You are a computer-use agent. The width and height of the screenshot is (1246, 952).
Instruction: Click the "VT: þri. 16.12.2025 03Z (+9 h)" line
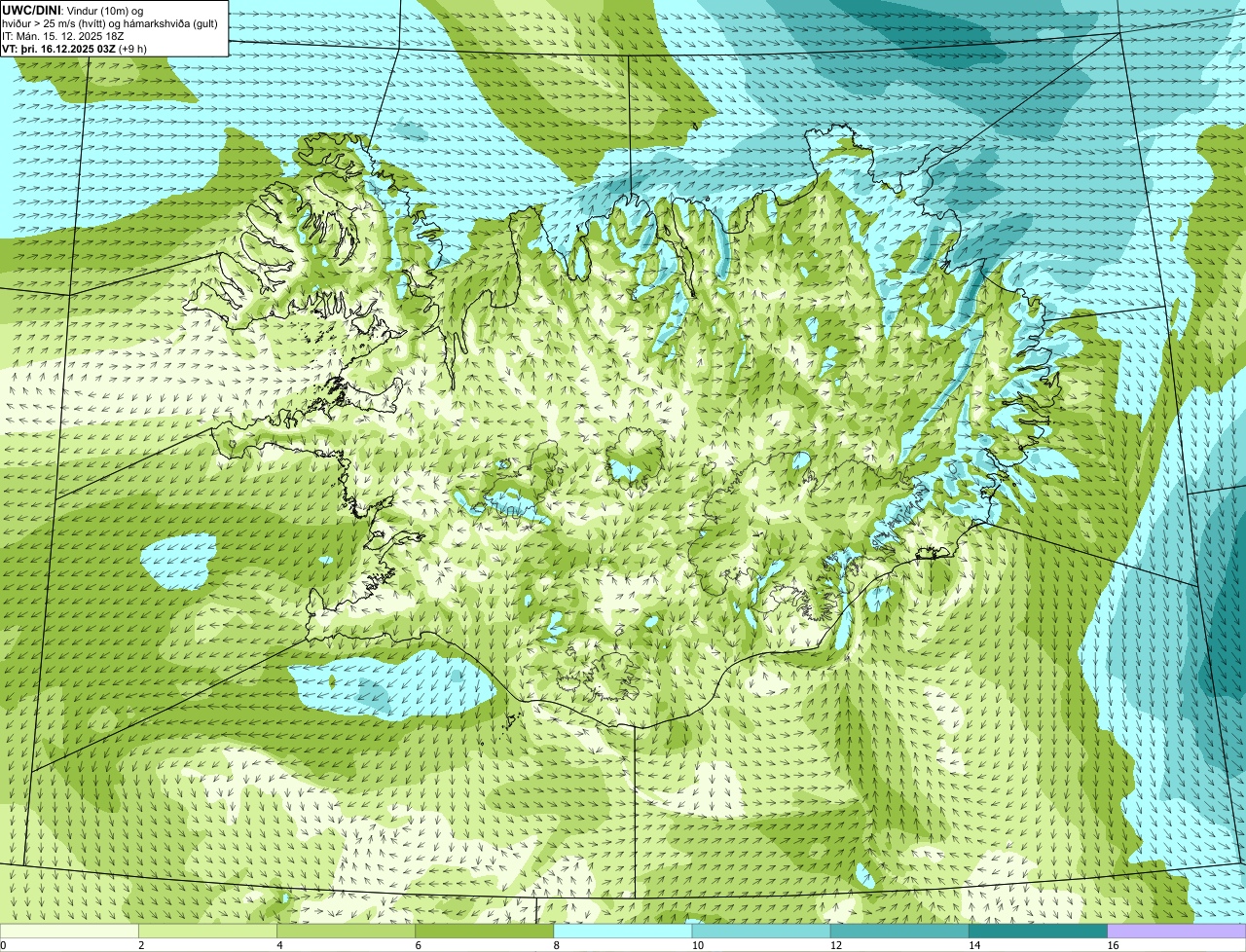click(75, 49)
